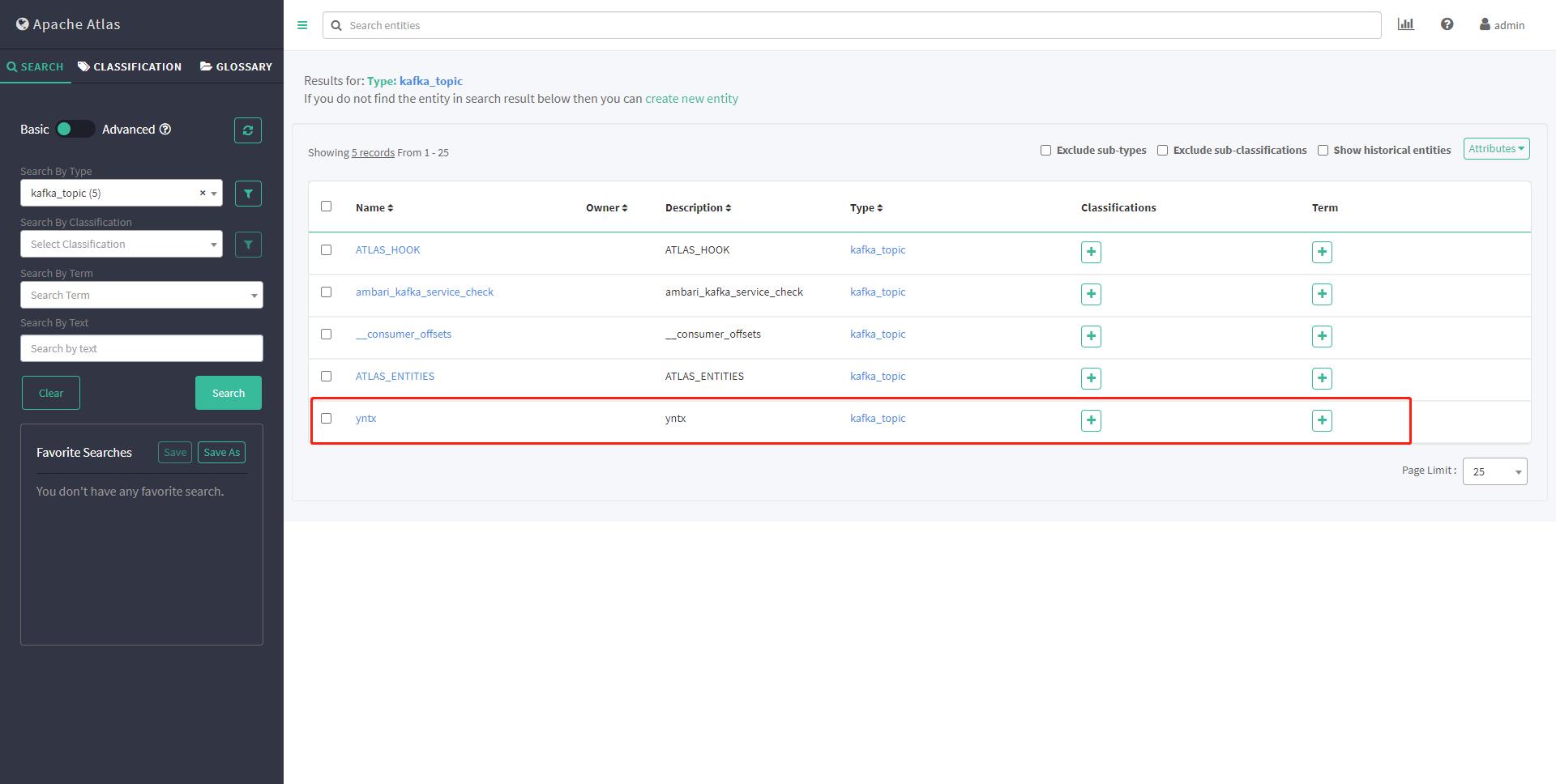Click the Advanced search help icon

point(165,129)
